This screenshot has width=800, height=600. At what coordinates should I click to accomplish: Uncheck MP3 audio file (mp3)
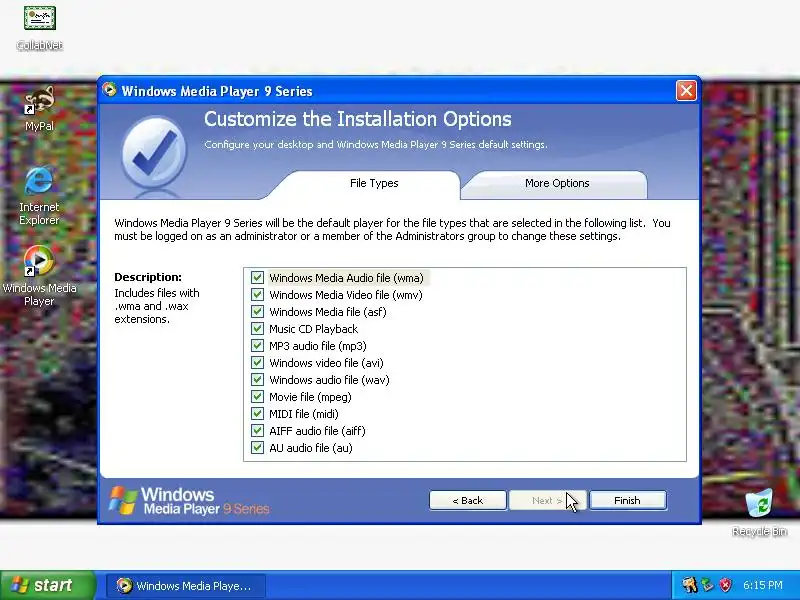[x=257, y=346]
